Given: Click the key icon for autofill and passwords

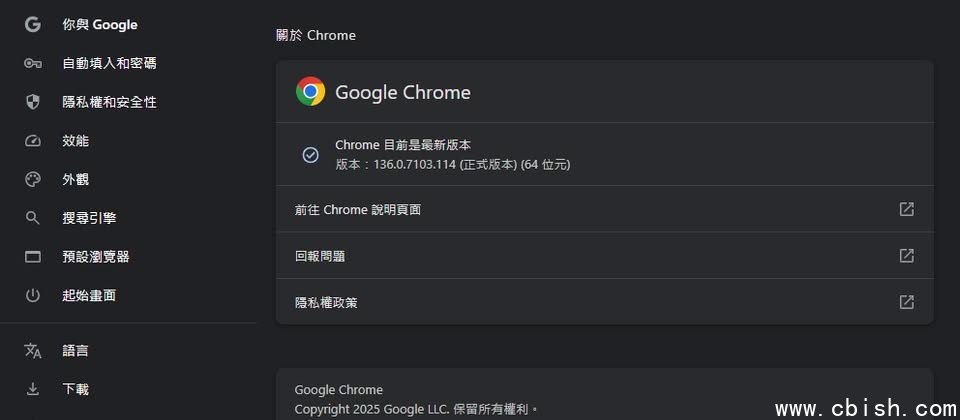Looking at the screenshot, I should coord(32,63).
